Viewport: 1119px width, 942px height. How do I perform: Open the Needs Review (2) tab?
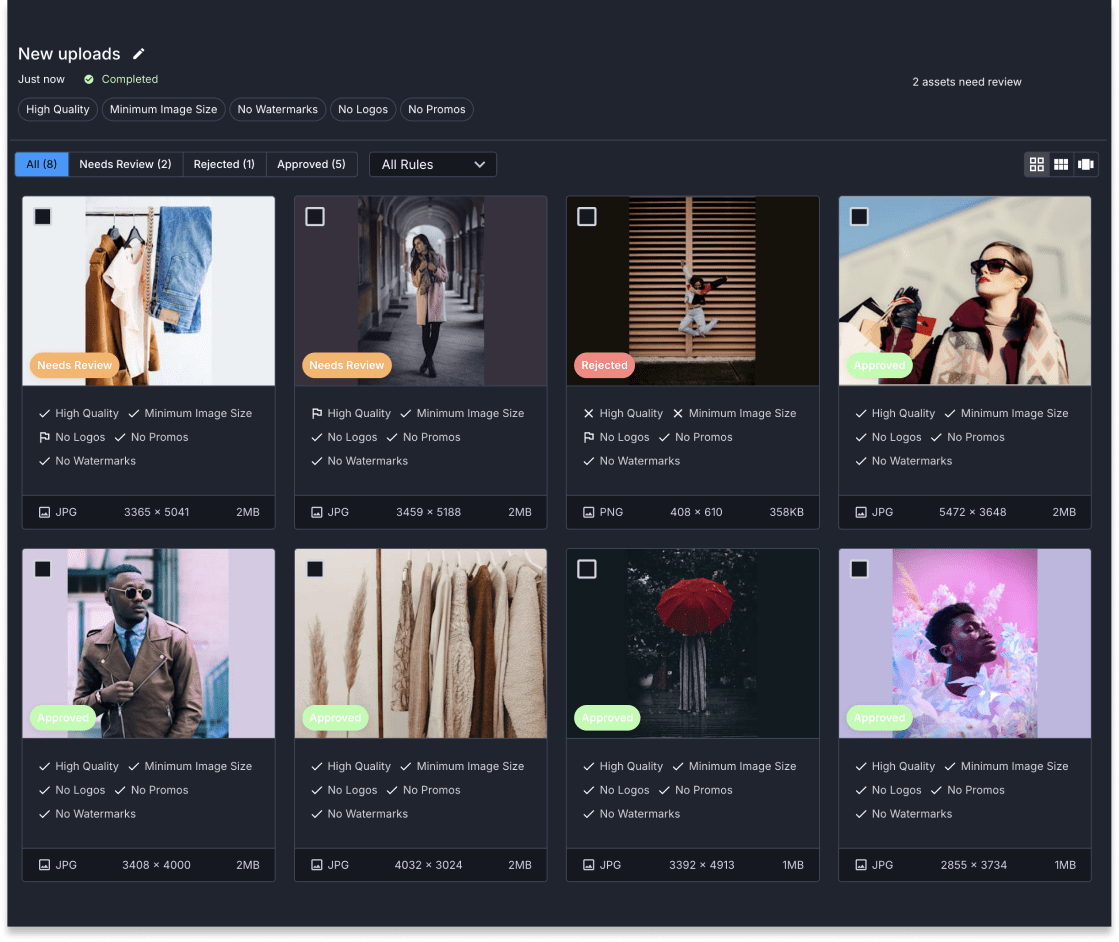[125, 164]
